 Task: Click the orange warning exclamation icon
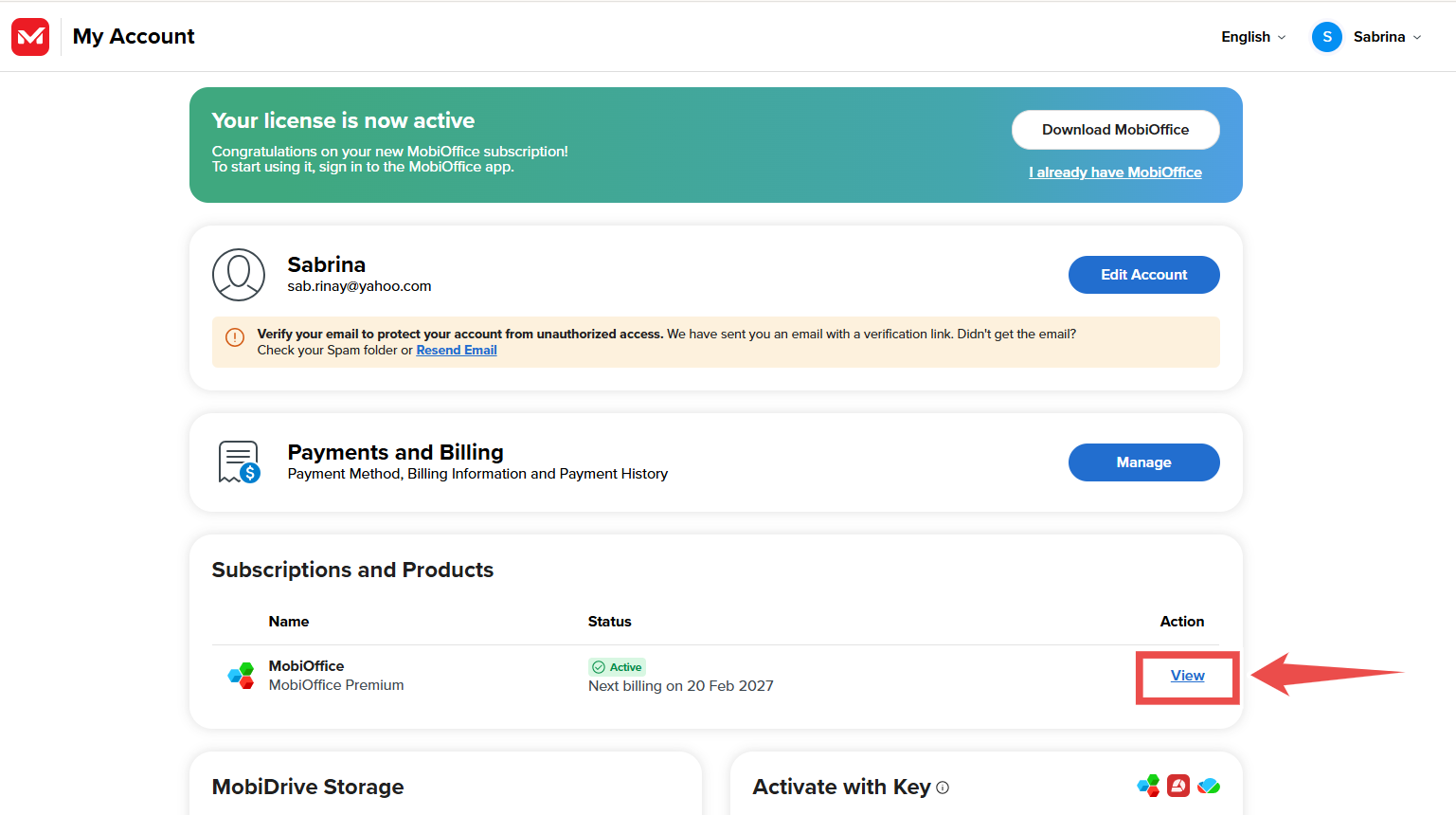coord(235,337)
